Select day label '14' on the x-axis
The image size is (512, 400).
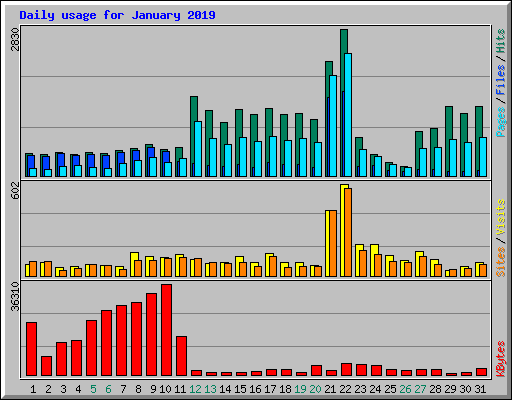coord(226,389)
